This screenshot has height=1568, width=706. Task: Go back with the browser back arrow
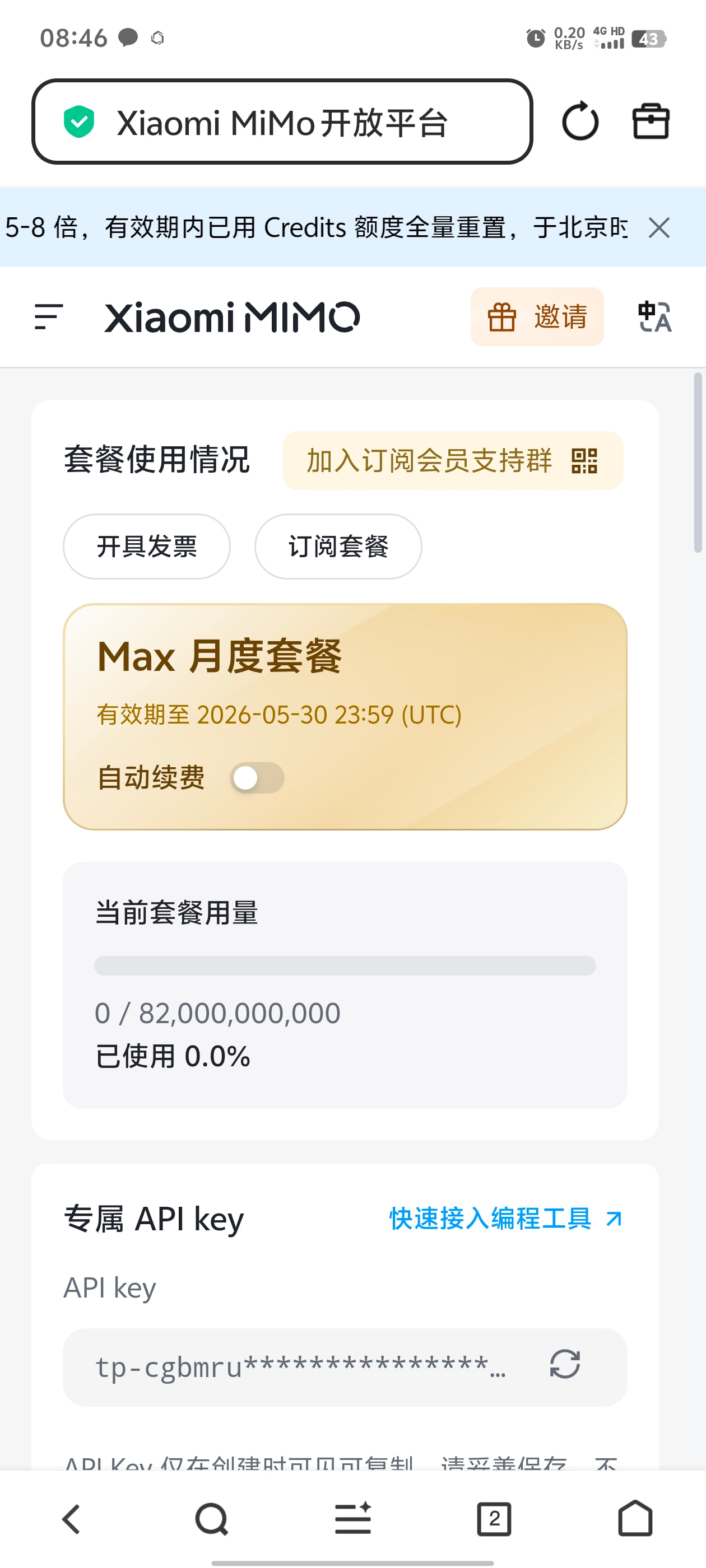point(71,1519)
